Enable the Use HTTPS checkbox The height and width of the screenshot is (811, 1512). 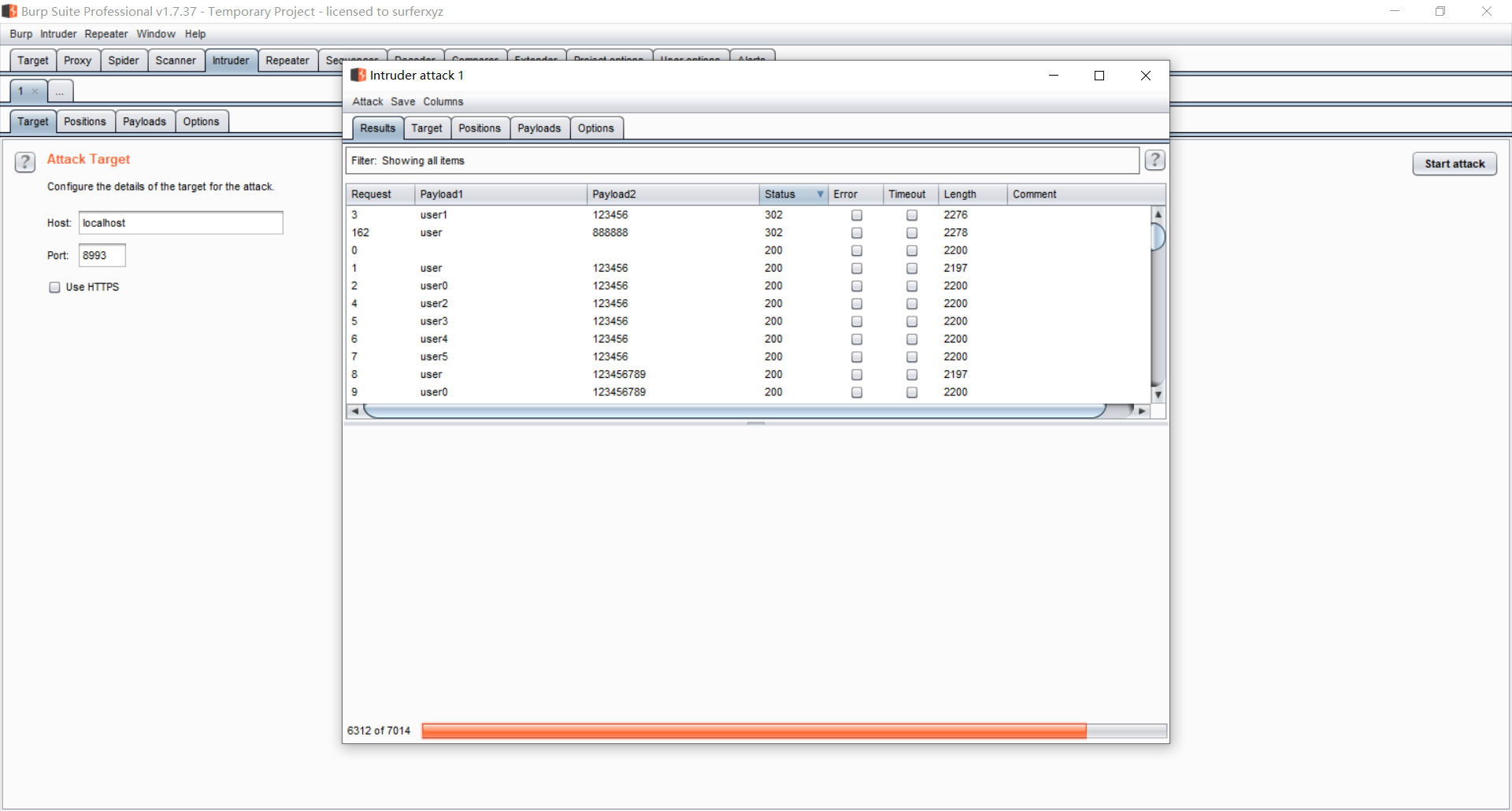pyautogui.click(x=54, y=287)
